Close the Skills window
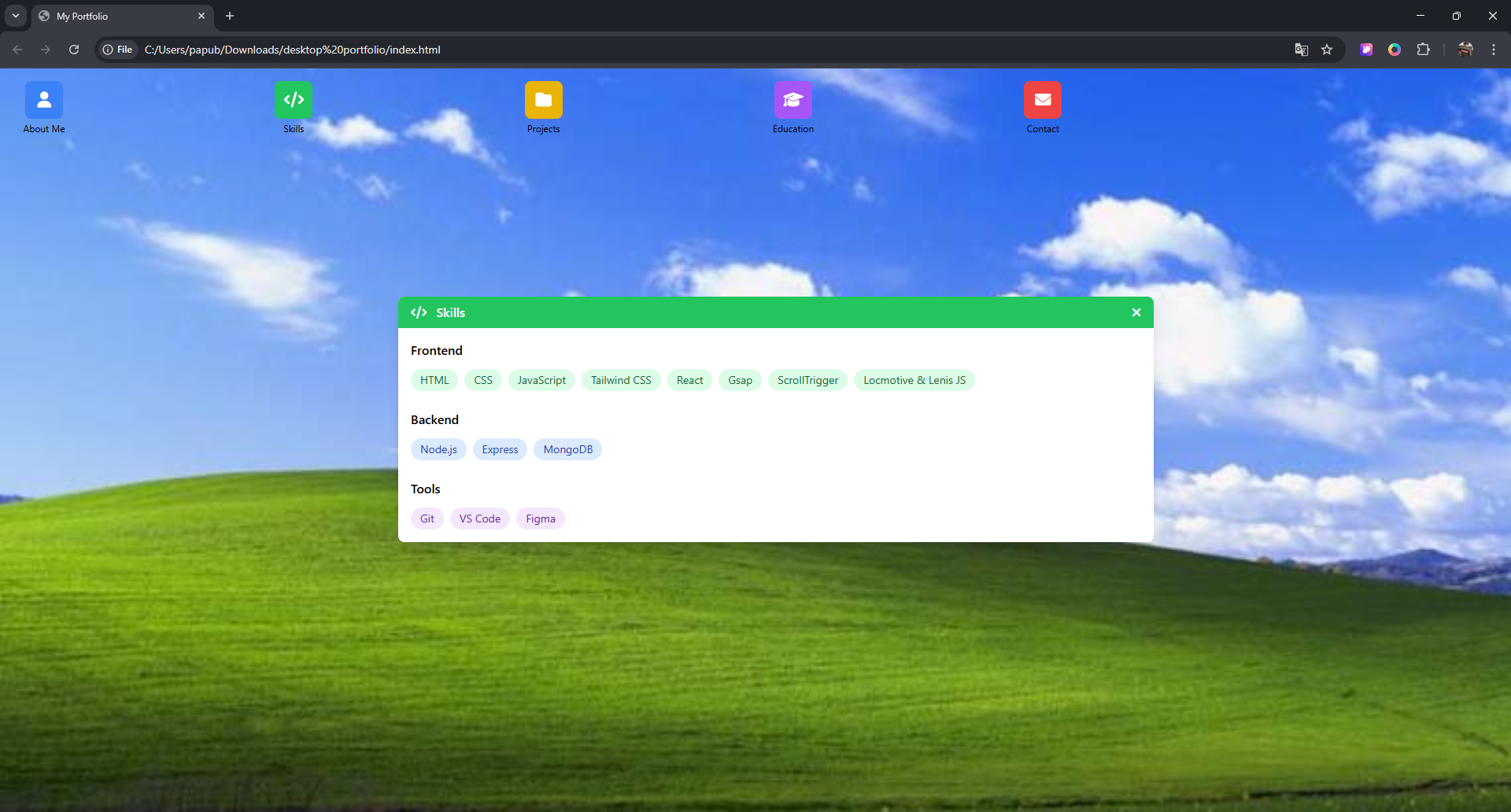The height and width of the screenshot is (812, 1511). (x=1136, y=312)
